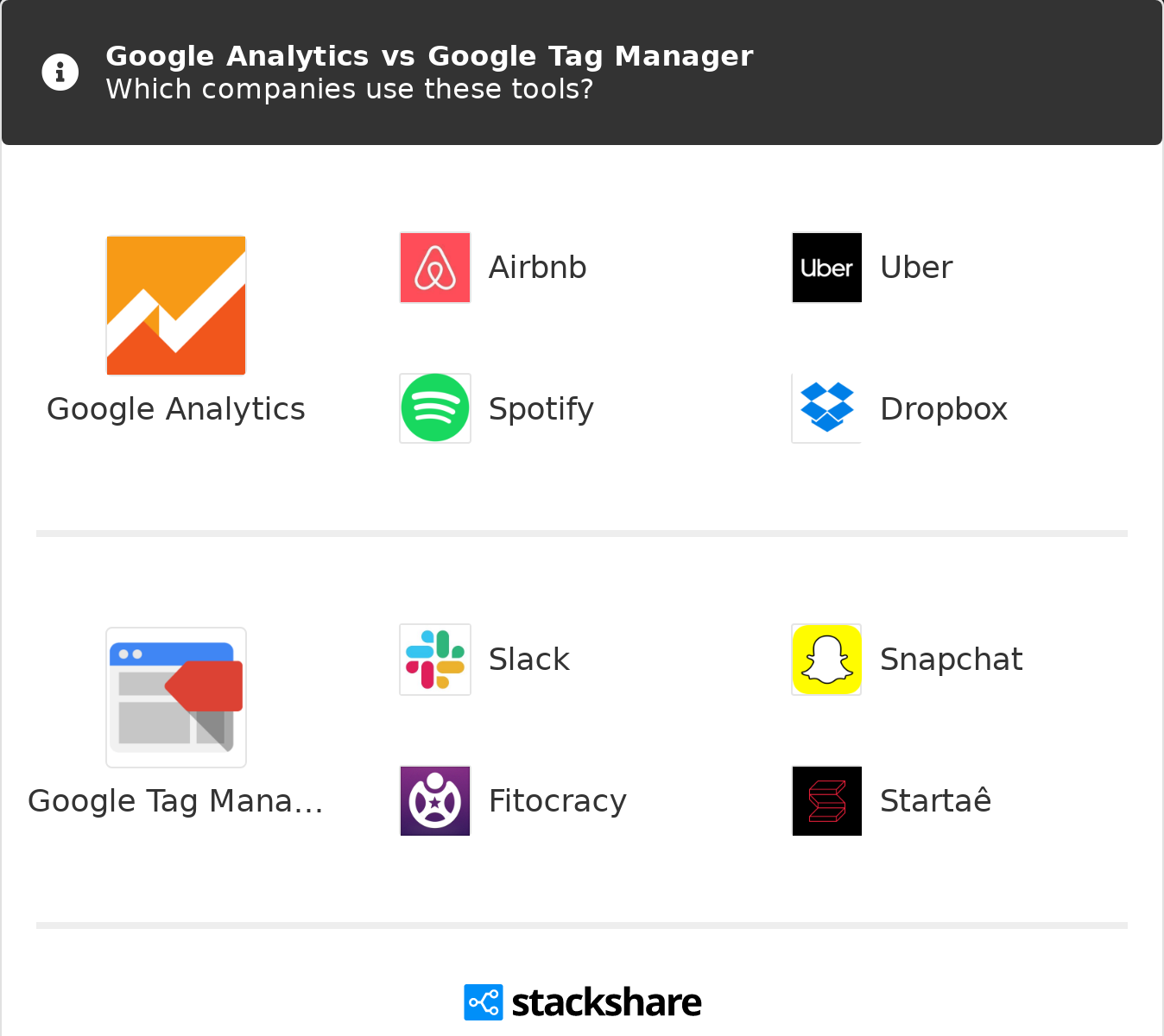Click the stackshare logo in footer
The height and width of the screenshot is (1036, 1164).
pyautogui.click(x=583, y=1002)
